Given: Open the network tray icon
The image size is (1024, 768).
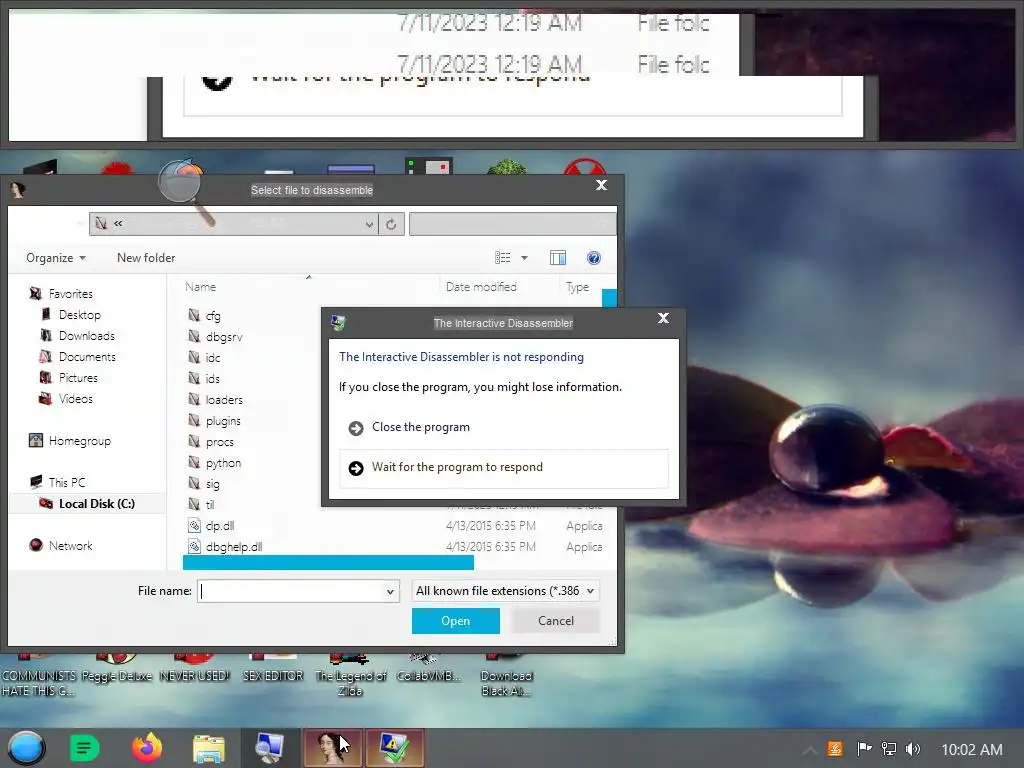Looking at the screenshot, I should pyautogui.click(x=889, y=749).
